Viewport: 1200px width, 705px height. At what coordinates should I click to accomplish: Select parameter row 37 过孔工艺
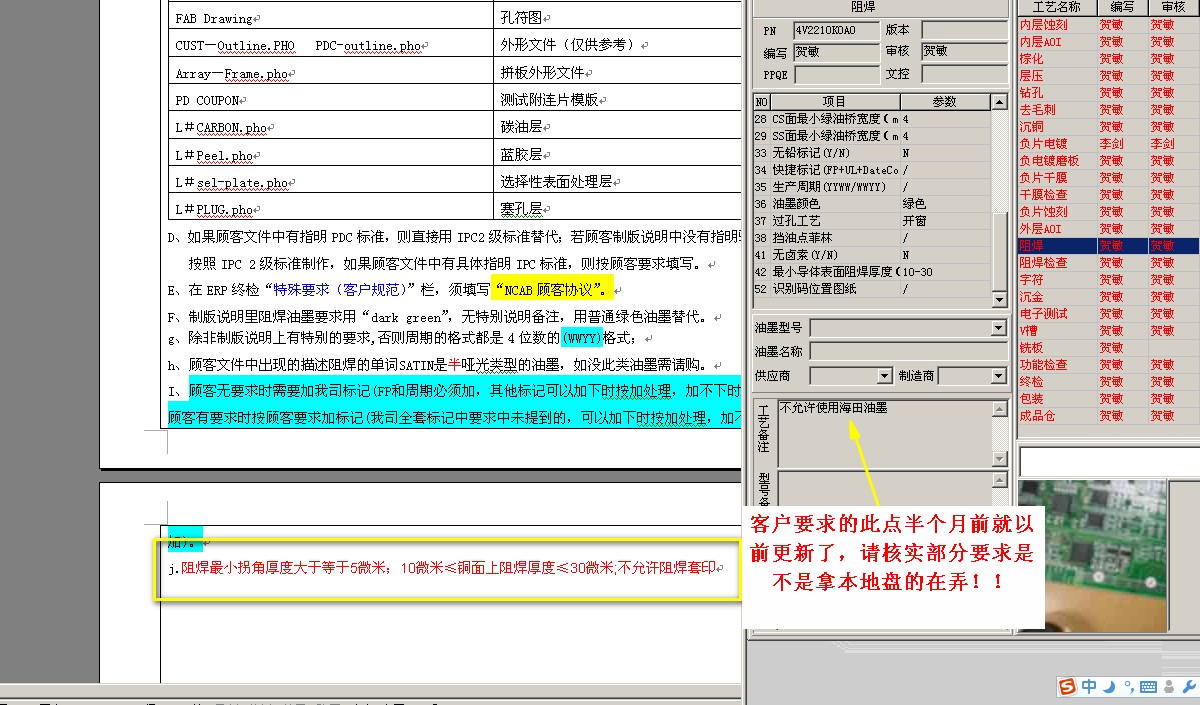pyautogui.click(x=872, y=221)
